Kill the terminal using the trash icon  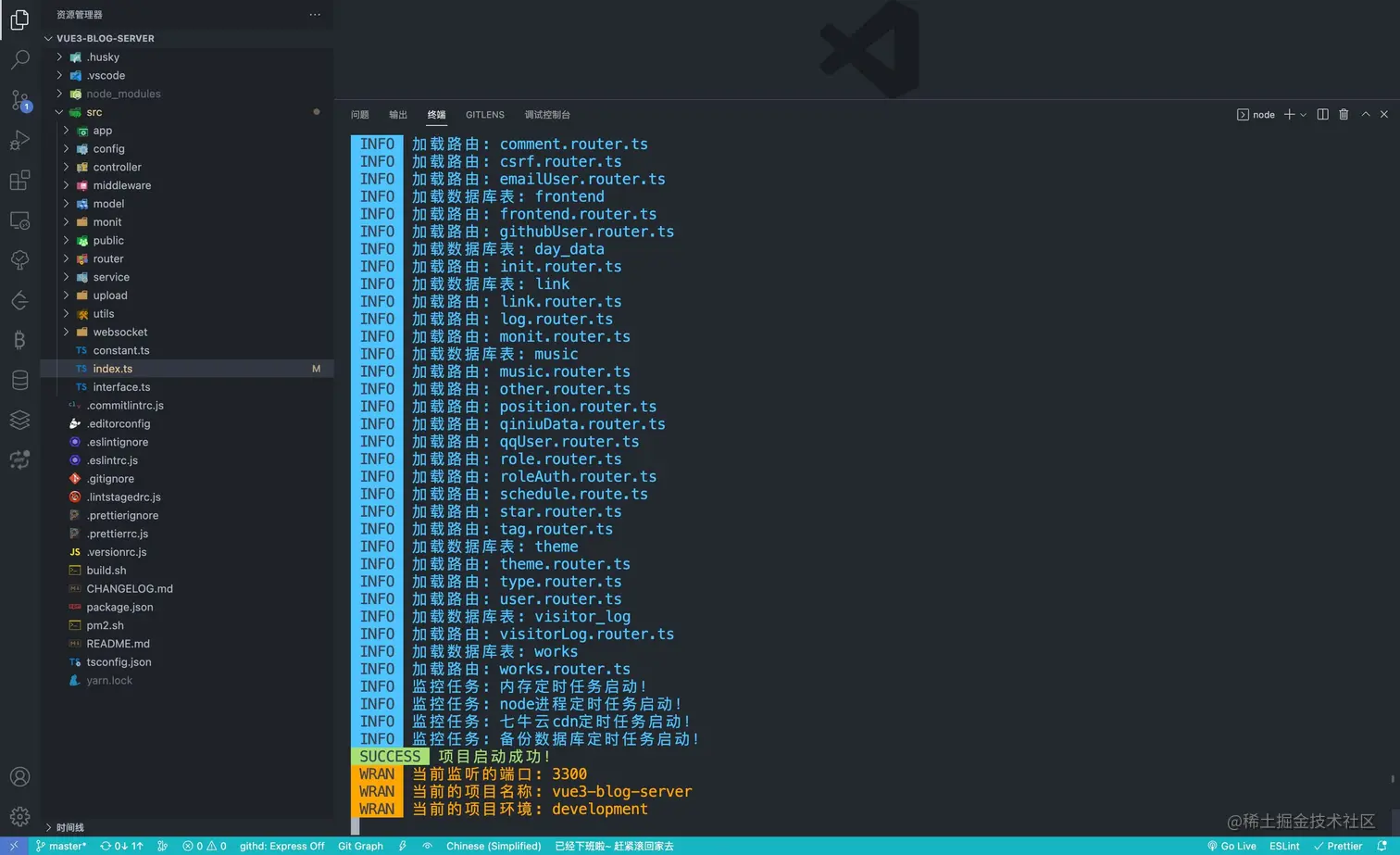[x=1344, y=115]
